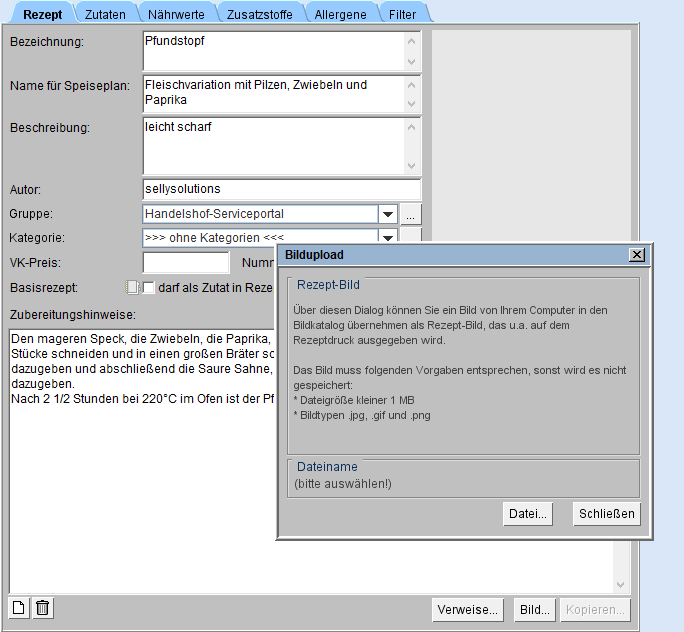The image size is (684, 632).
Task: Click in the Autor field 'sellysolutions'
Action: click(x=281, y=189)
